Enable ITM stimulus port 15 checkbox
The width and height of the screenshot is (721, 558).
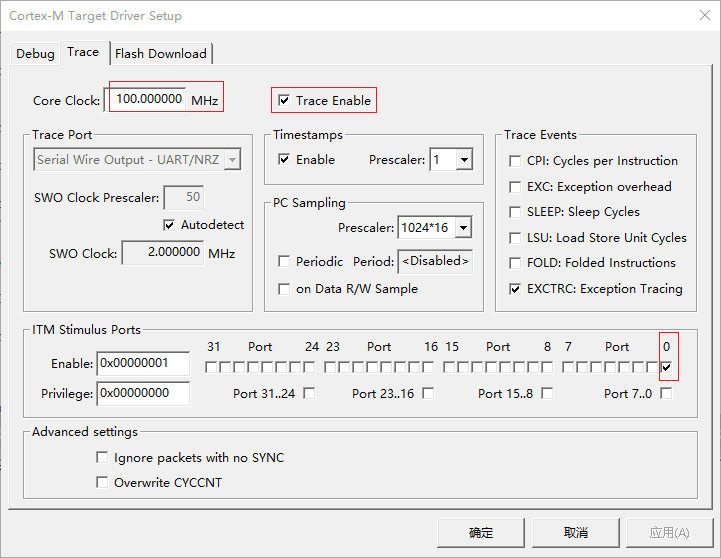coord(449,367)
